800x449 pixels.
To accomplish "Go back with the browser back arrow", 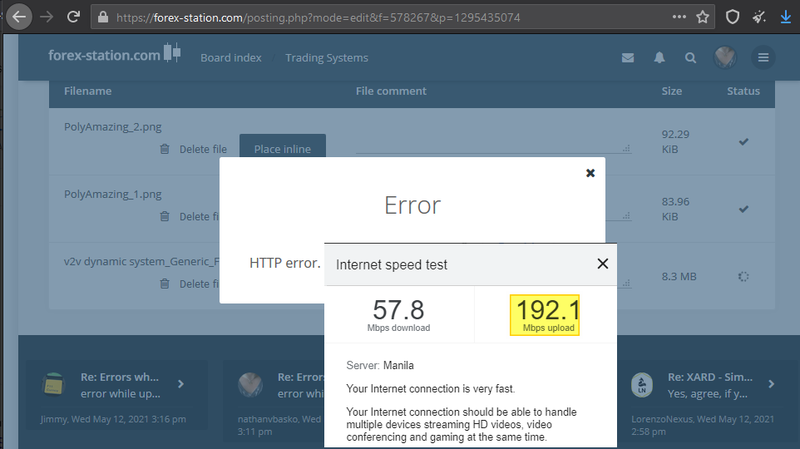I will pos(19,17).
